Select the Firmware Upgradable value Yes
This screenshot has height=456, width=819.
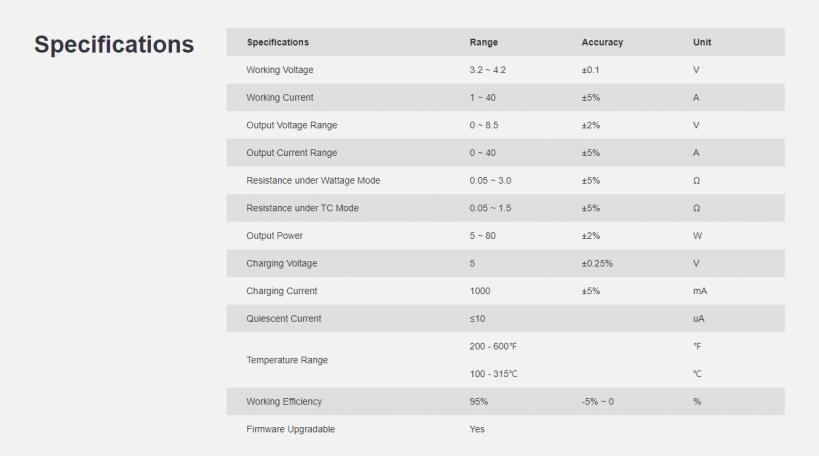(477, 429)
